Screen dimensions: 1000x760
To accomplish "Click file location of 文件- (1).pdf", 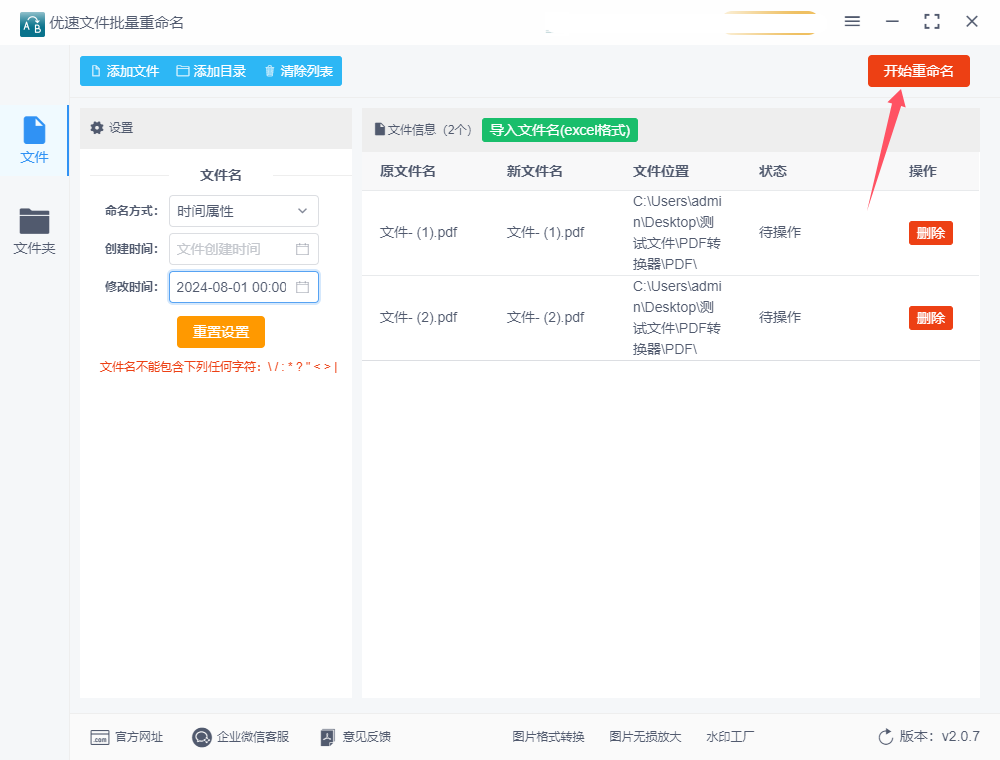I will 677,233.
